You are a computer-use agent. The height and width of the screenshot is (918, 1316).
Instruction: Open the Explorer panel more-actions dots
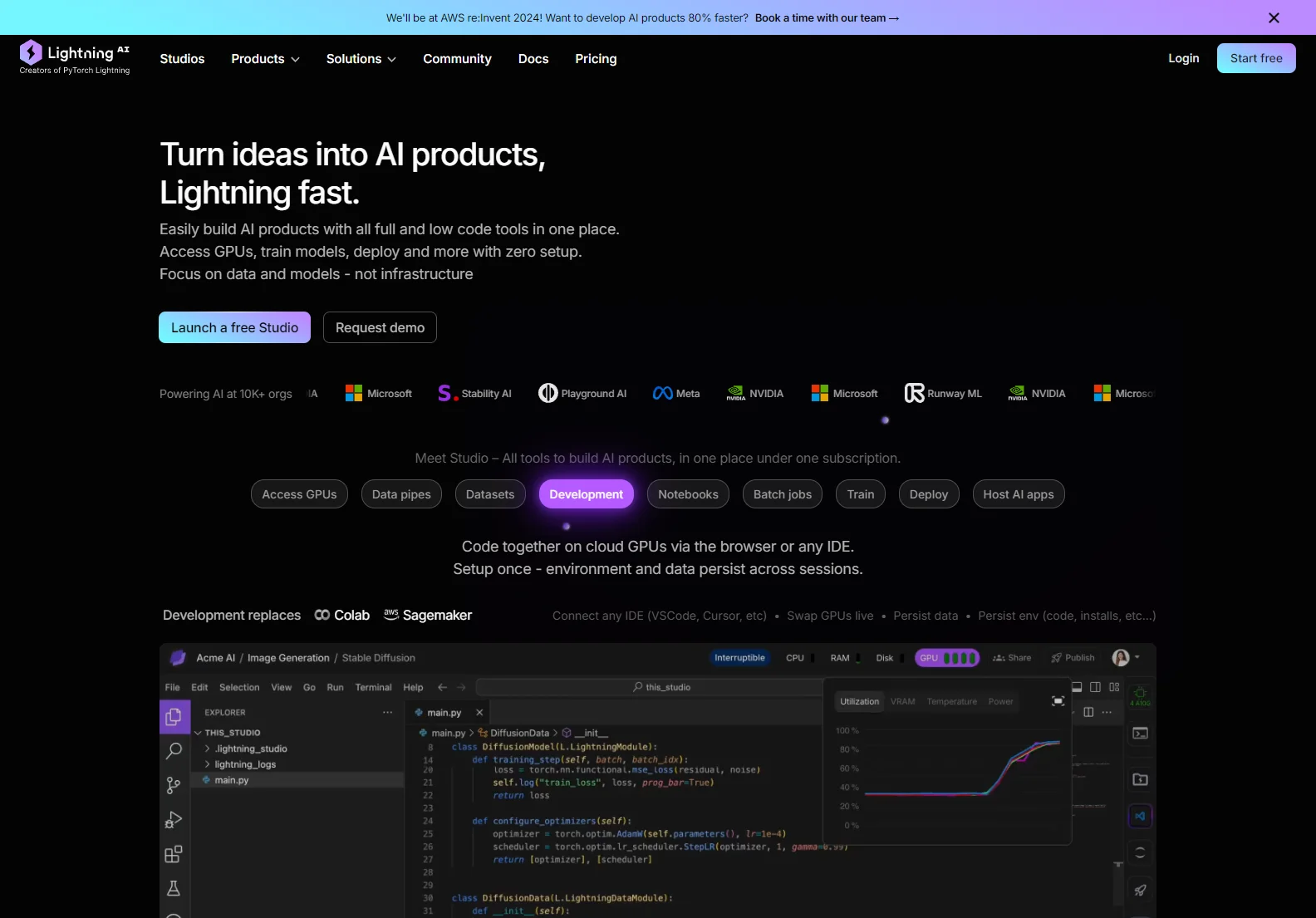(387, 713)
